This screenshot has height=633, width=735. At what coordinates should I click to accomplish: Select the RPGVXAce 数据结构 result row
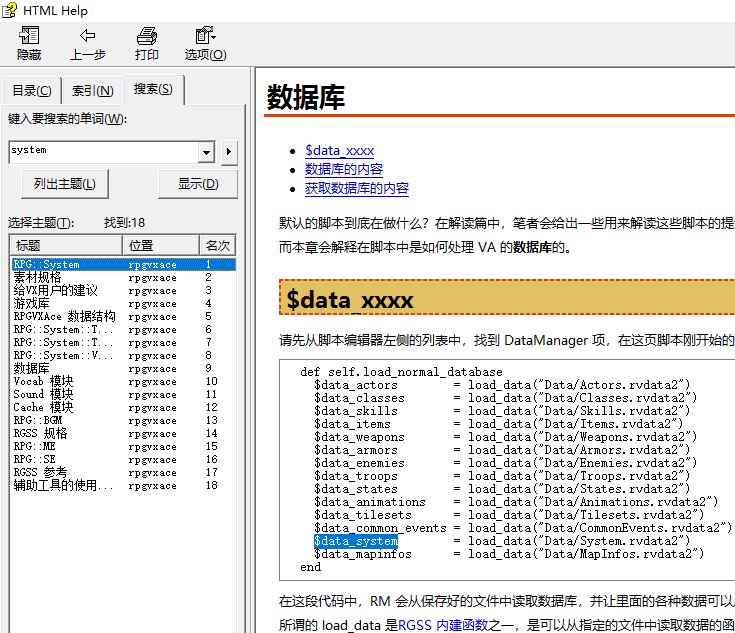pyautogui.click(x=123, y=316)
